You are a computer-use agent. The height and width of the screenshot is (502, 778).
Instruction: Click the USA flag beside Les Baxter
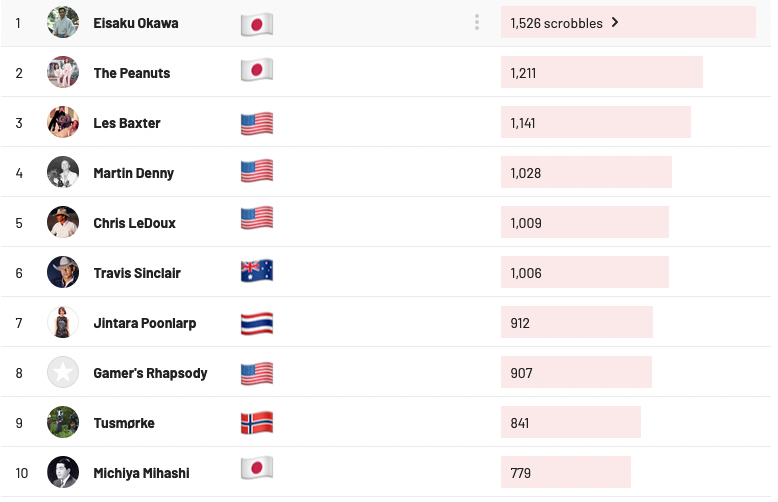tap(257, 123)
